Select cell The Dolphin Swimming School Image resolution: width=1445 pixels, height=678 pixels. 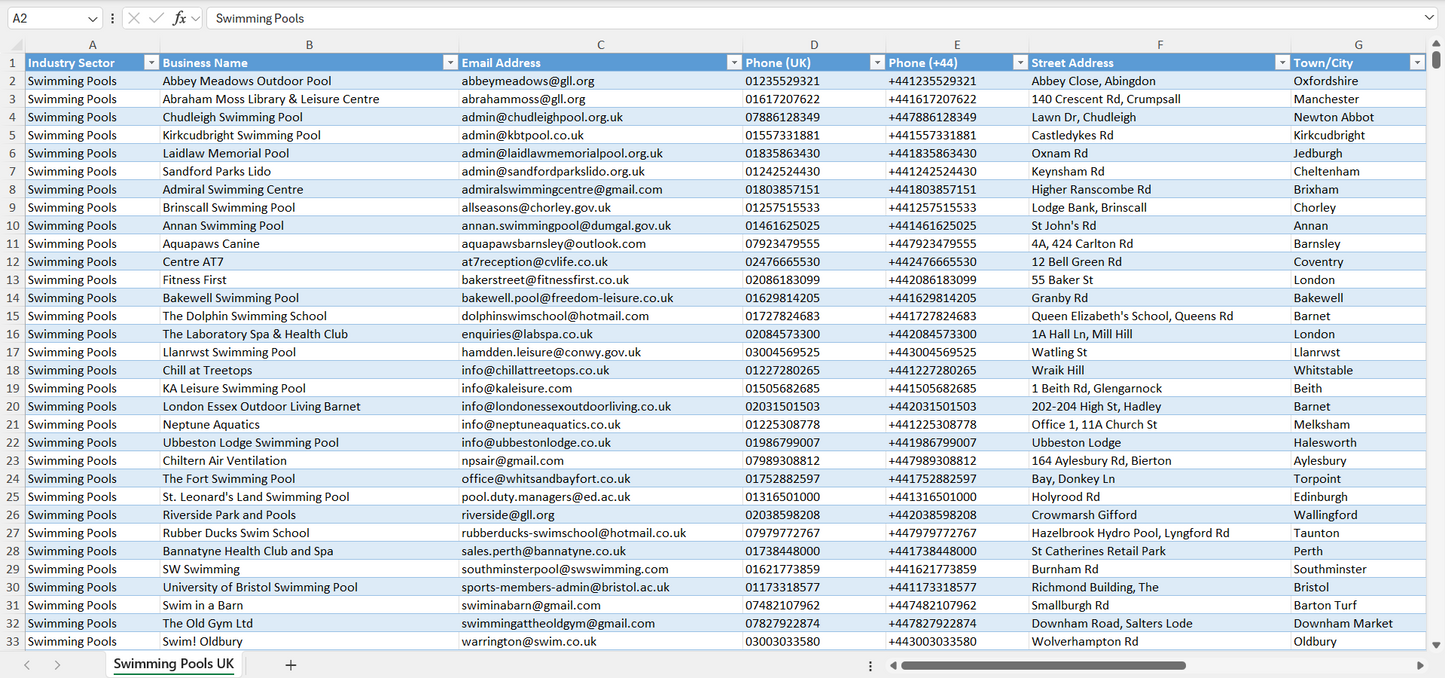309,316
